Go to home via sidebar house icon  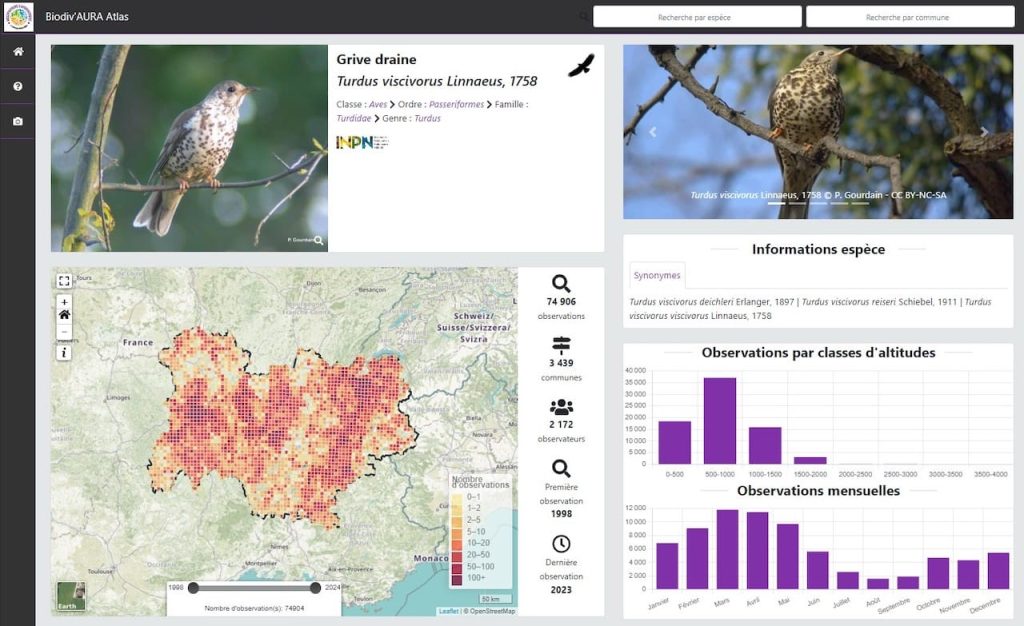tap(17, 52)
